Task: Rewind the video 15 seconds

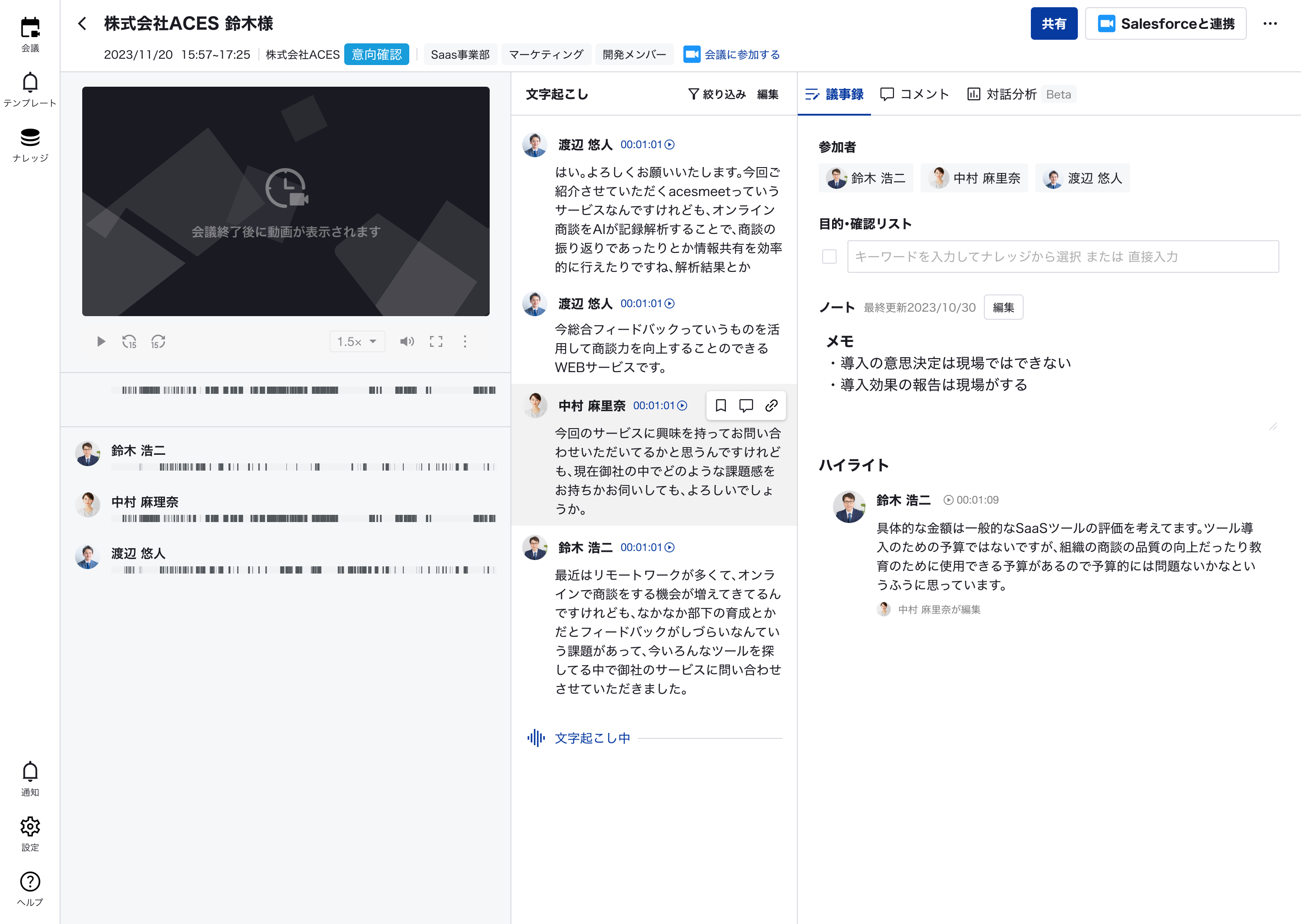Action: pyautogui.click(x=129, y=341)
